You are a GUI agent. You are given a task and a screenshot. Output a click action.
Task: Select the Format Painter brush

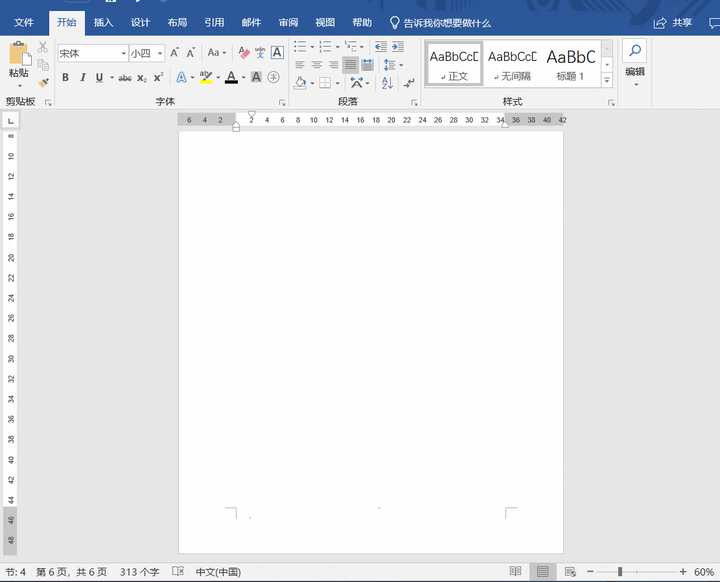coord(43,83)
